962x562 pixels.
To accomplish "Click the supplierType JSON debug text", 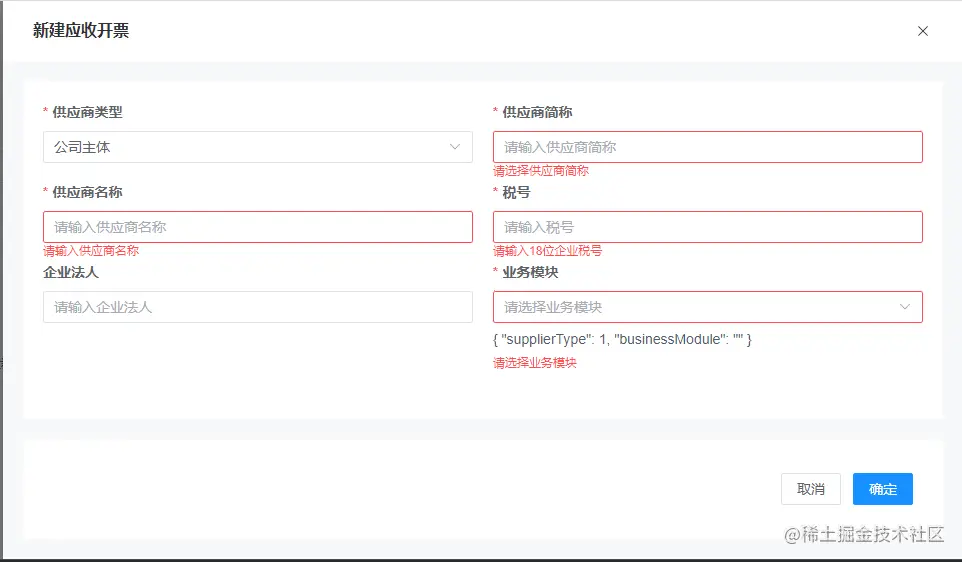I will point(622,339).
